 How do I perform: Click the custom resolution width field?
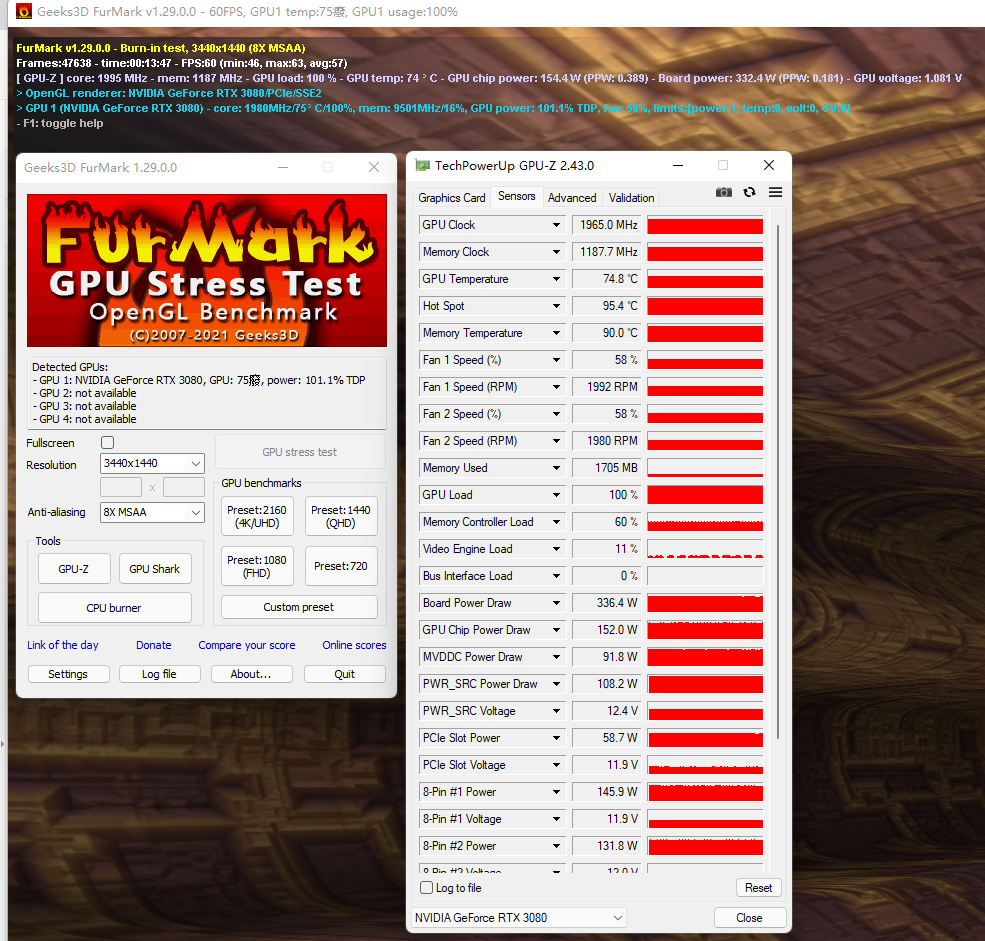click(121, 487)
